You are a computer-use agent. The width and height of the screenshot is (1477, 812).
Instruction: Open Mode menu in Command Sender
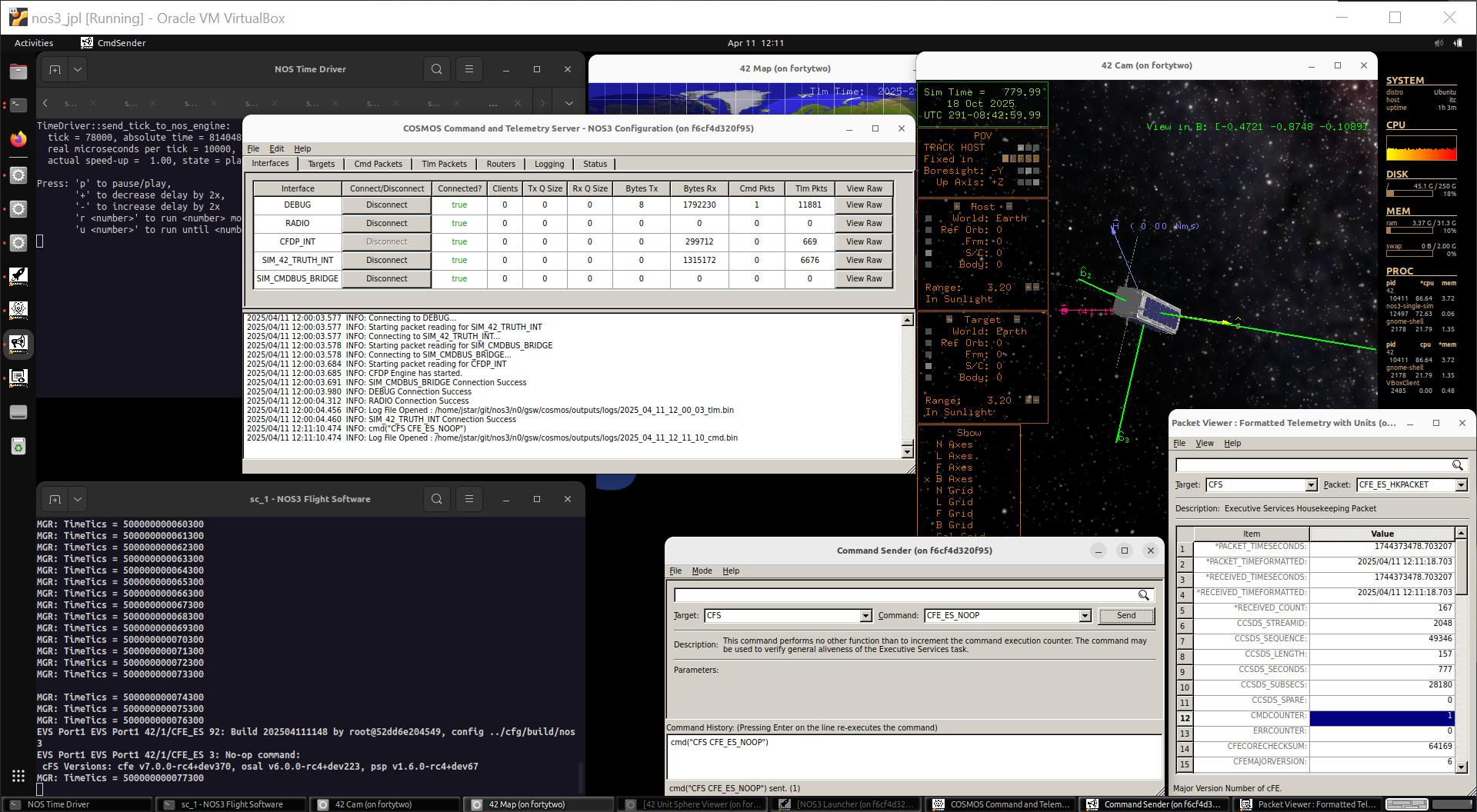[702, 571]
